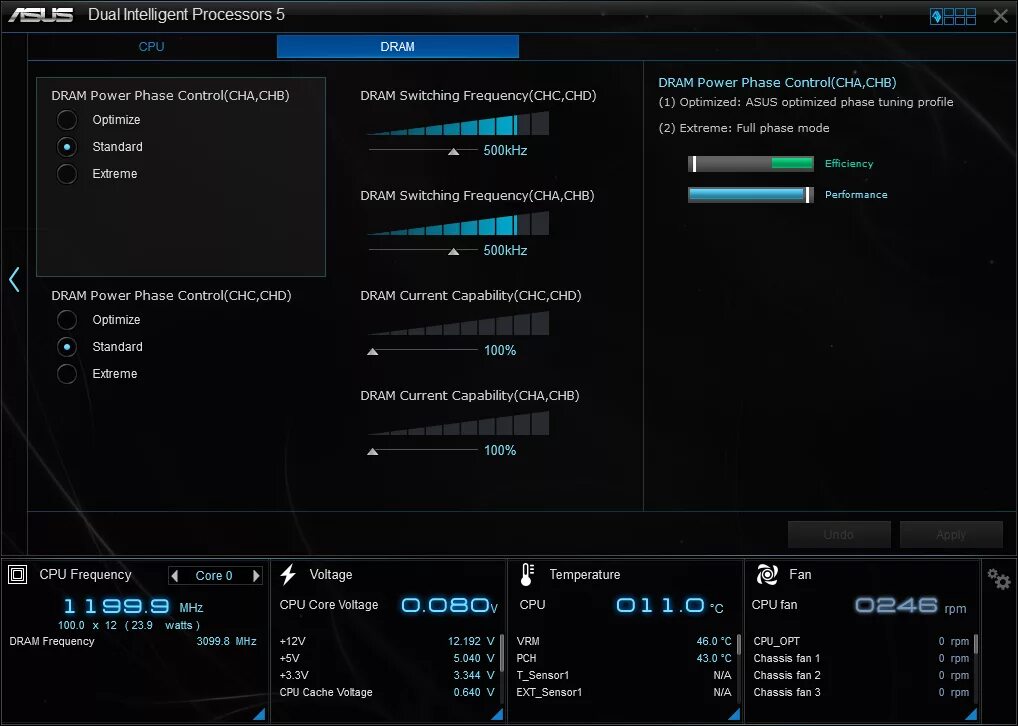Click the +12V voltage row
Viewport: 1018px width, 726px height.
[387, 642]
